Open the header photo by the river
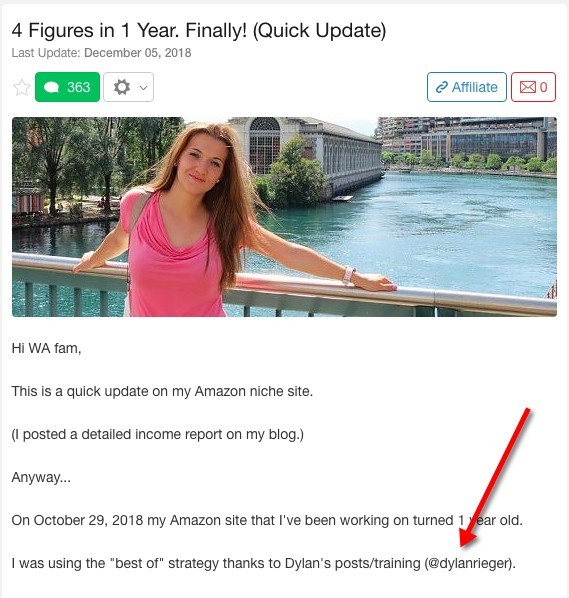569x598 pixels. point(284,217)
